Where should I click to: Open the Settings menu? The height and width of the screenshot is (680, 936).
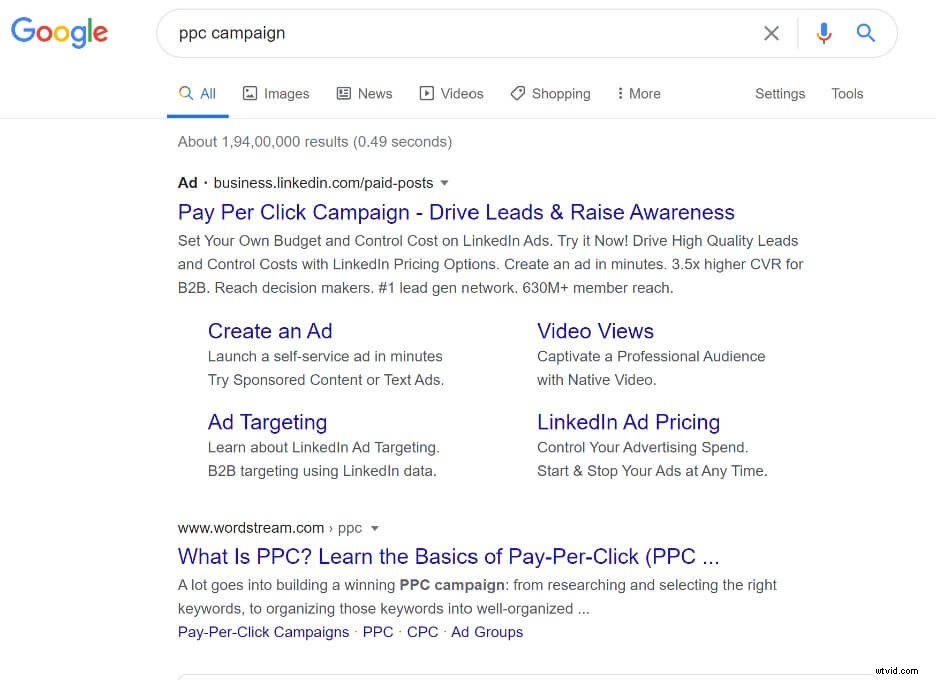780,93
